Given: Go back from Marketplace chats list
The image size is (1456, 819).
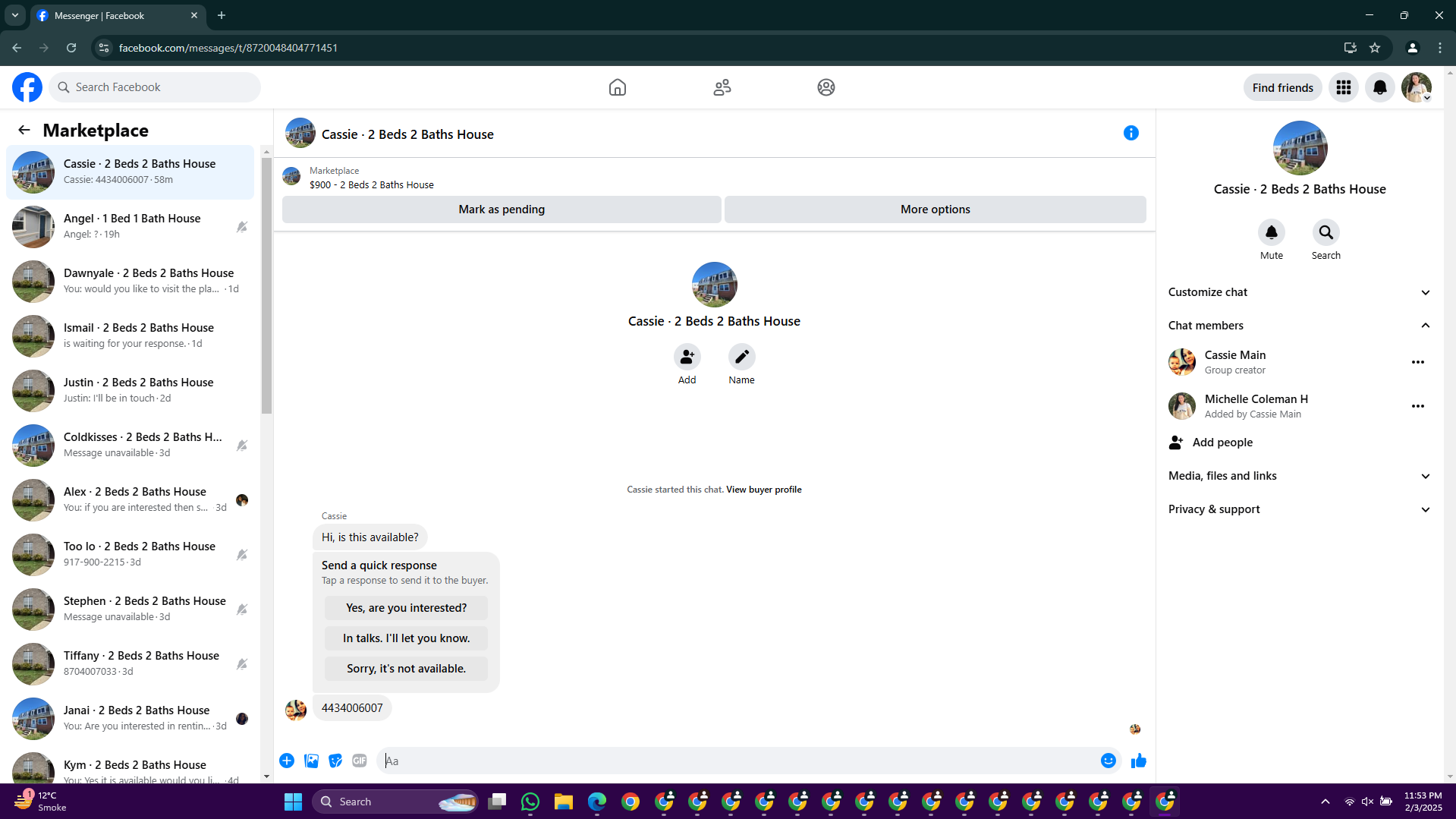Looking at the screenshot, I should point(24,130).
